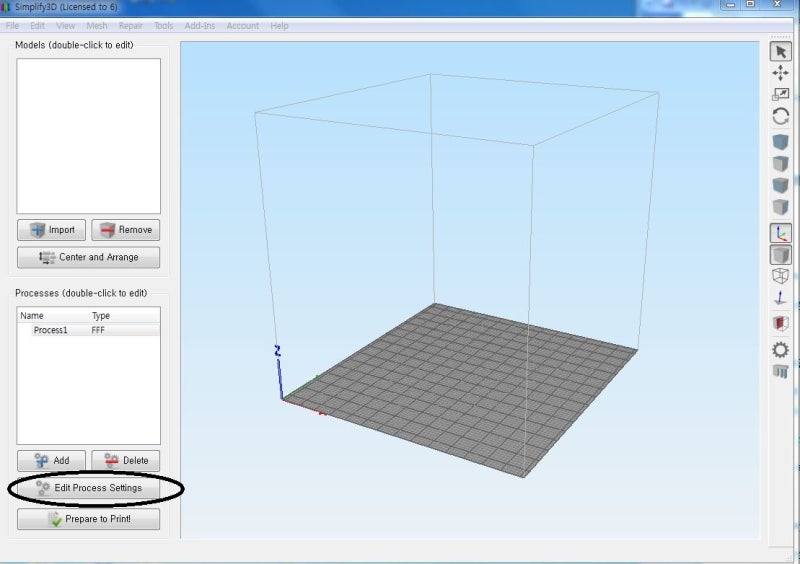
Task: Activate the rotate view tool
Action: coord(780,116)
